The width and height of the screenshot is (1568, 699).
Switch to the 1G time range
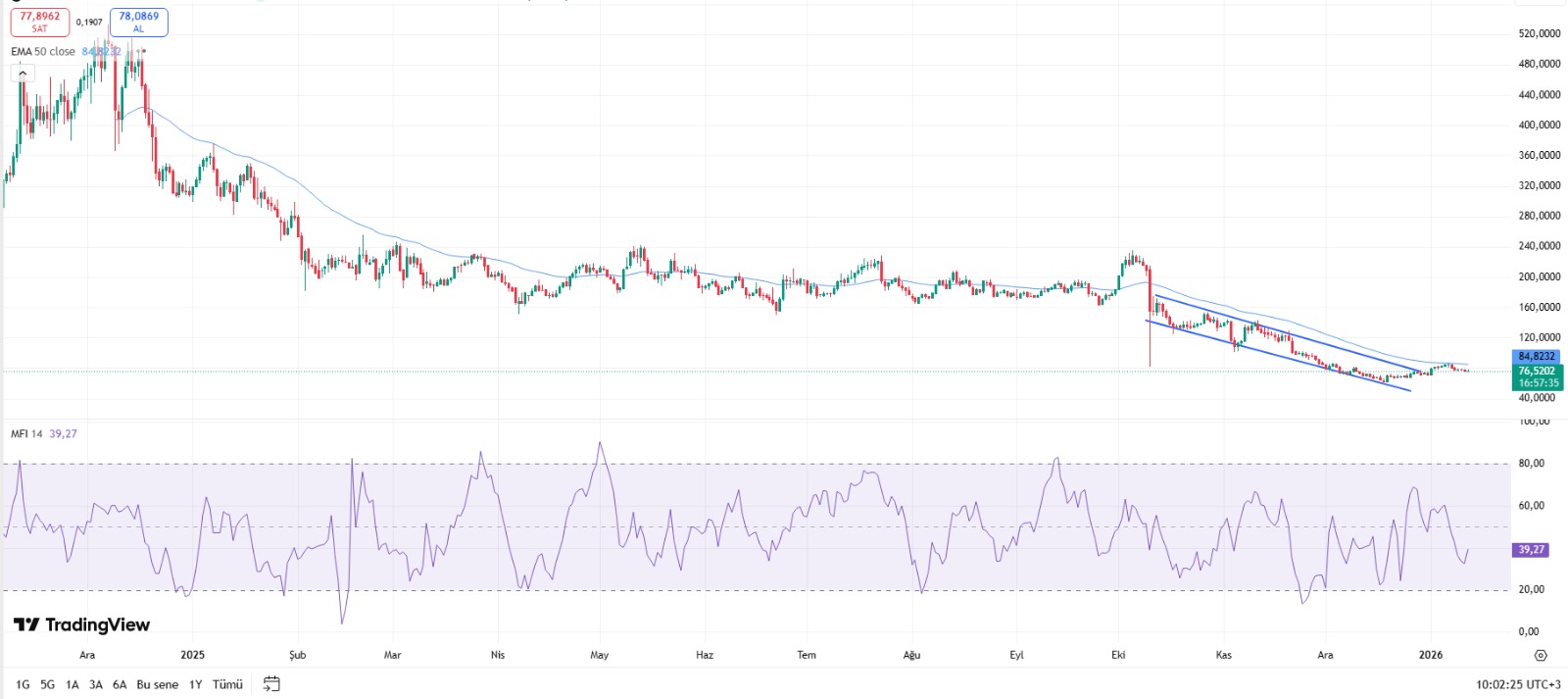pos(23,684)
